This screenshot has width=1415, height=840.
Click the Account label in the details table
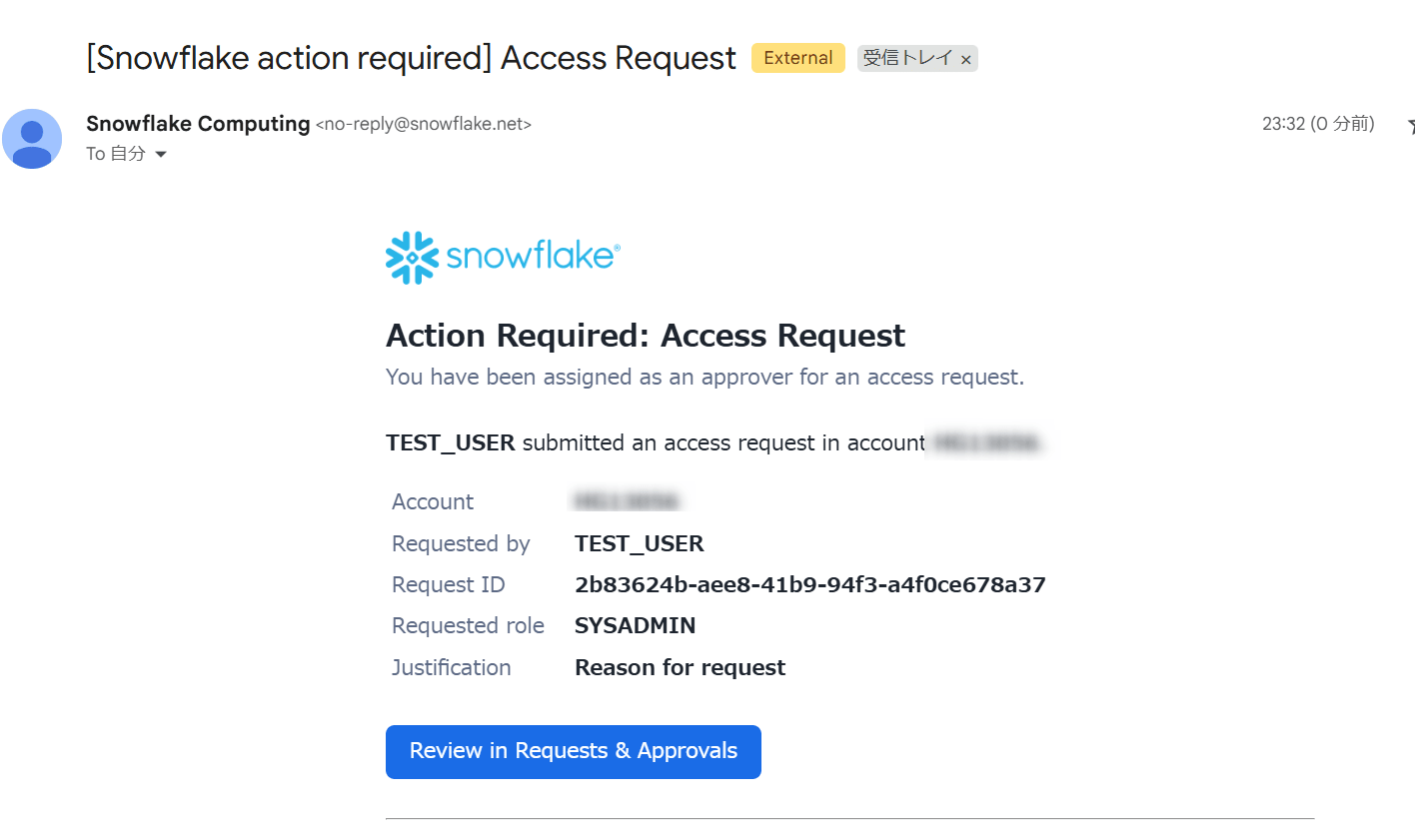point(433,501)
